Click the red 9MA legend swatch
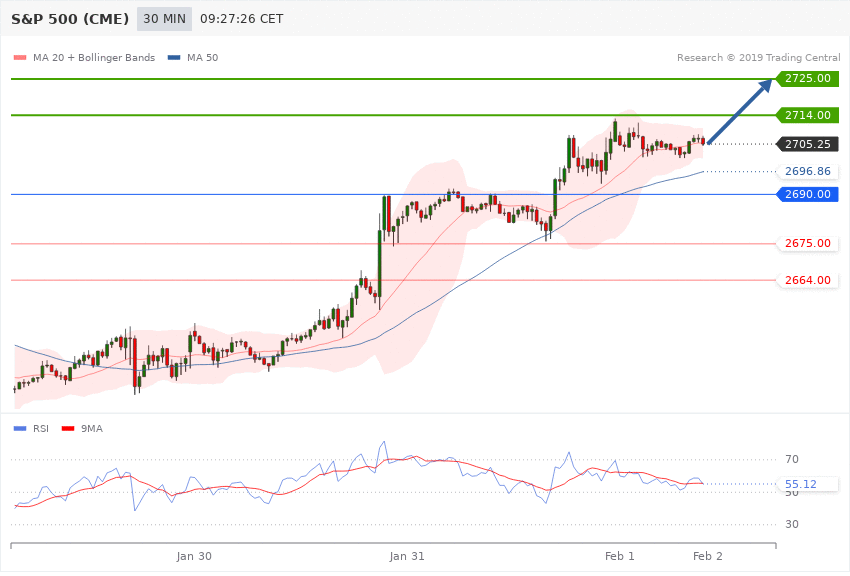 click(x=68, y=429)
